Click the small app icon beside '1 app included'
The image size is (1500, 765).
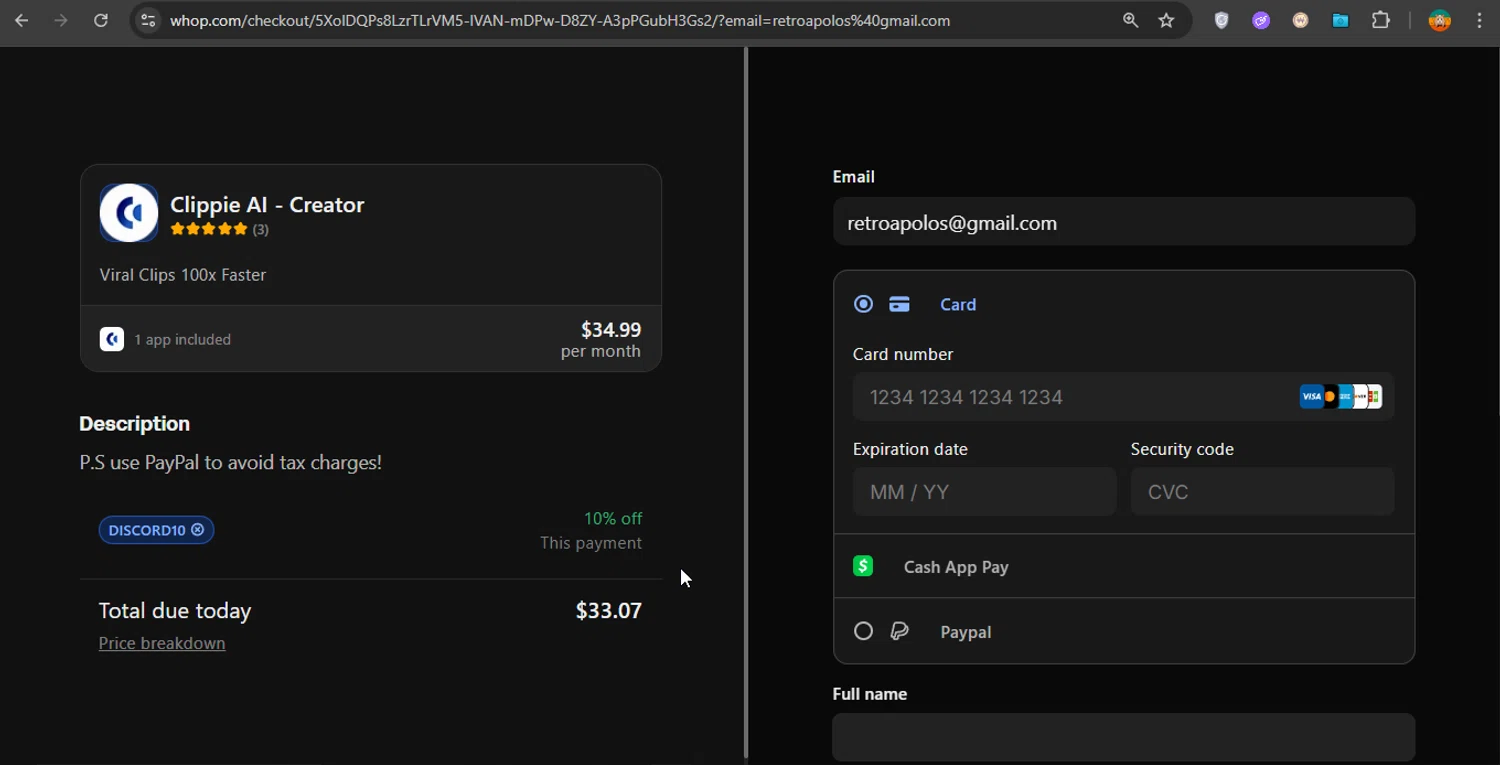click(112, 339)
